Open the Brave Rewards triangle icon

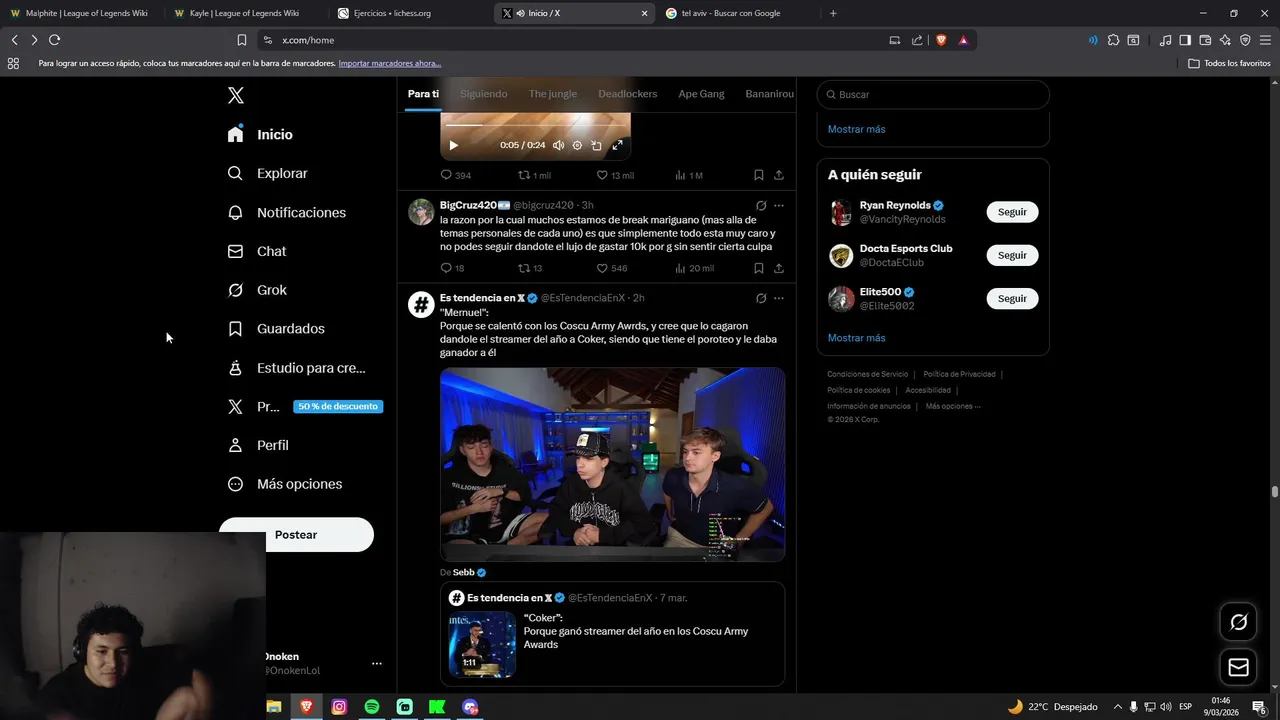963,40
